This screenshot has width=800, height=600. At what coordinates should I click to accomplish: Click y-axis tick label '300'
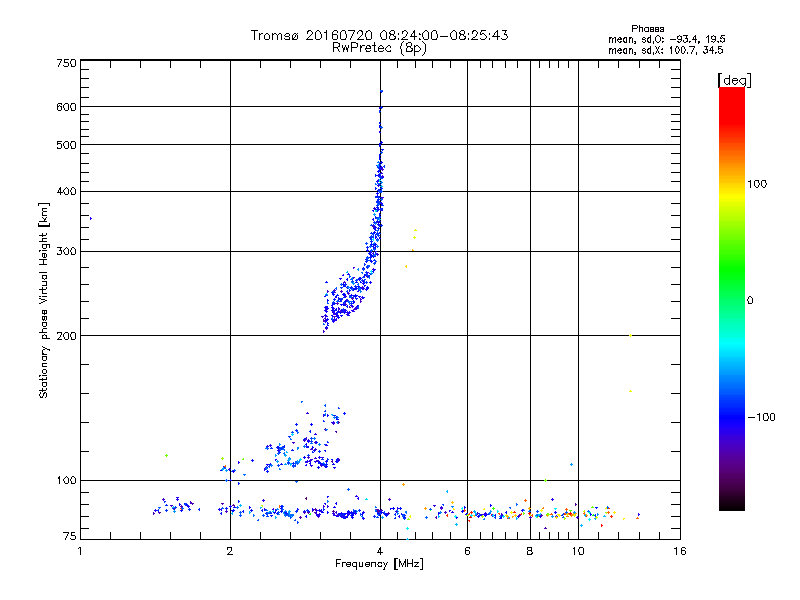click(x=66, y=251)
